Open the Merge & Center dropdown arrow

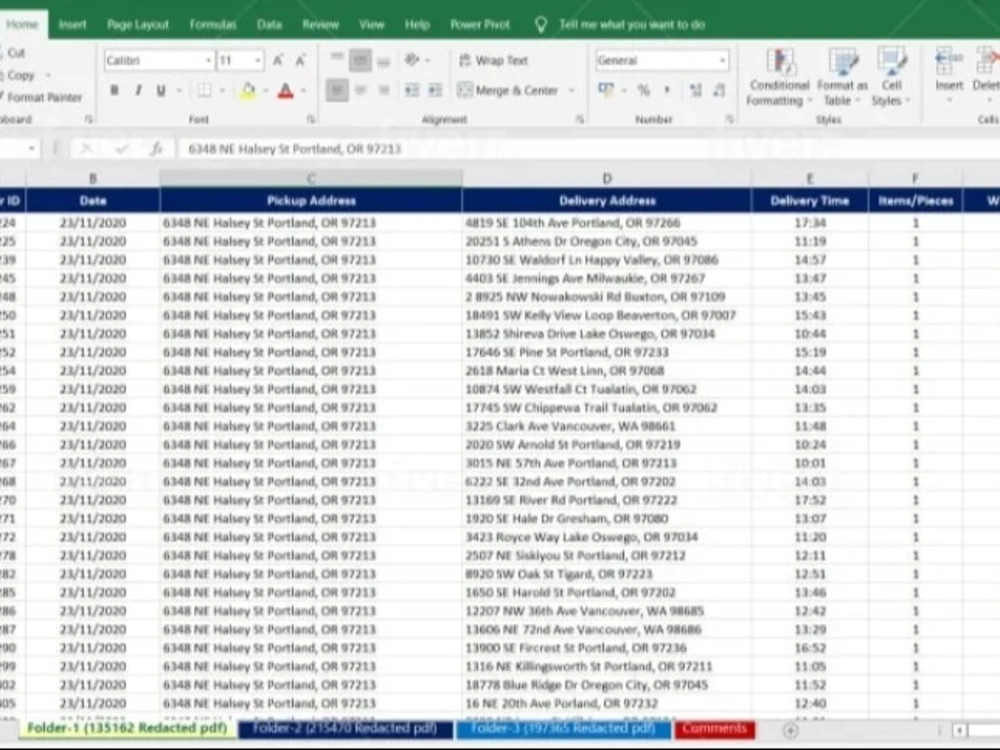(571, 91)
